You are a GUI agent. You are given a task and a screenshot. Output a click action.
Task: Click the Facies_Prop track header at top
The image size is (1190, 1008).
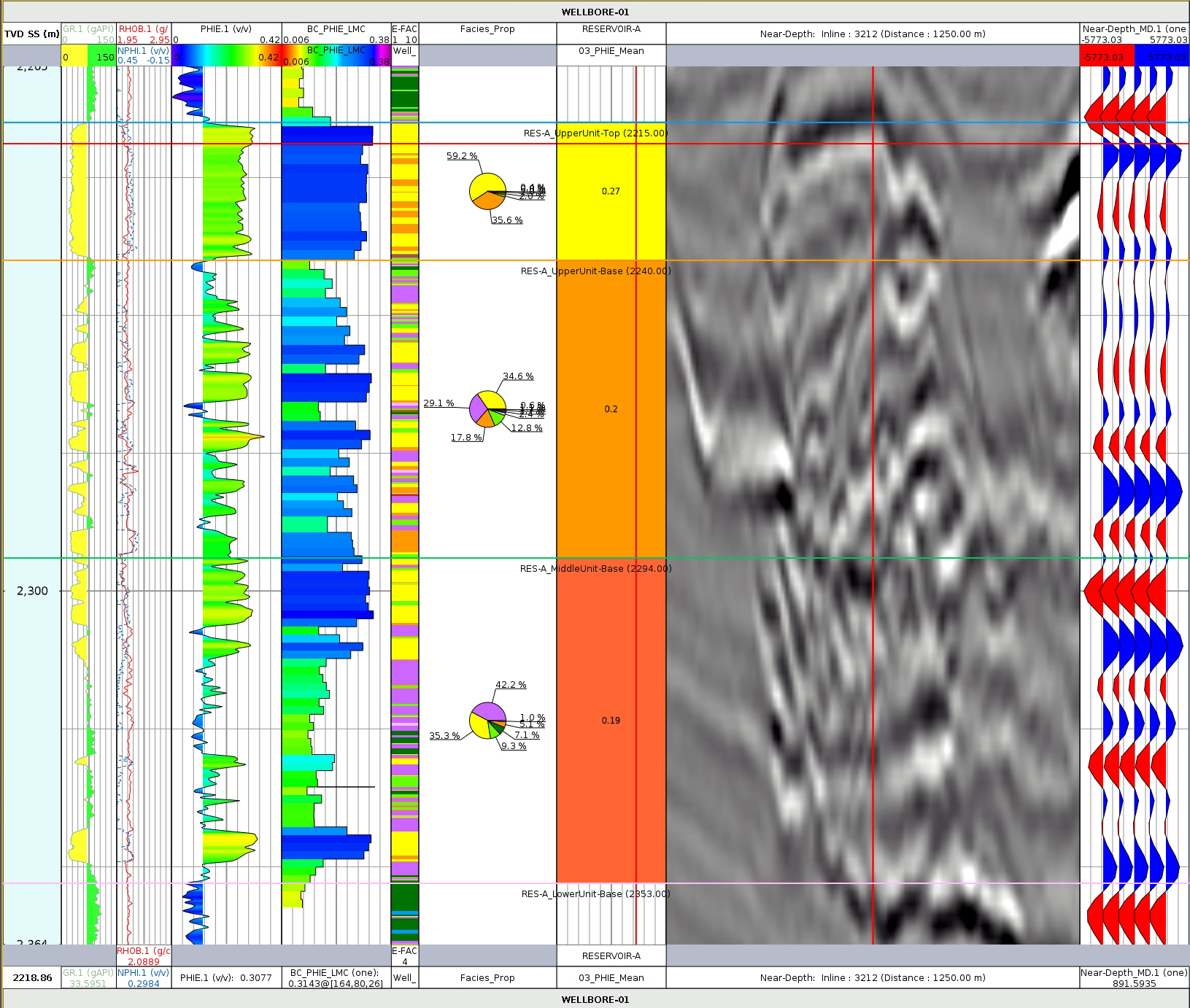click(487, 29)
